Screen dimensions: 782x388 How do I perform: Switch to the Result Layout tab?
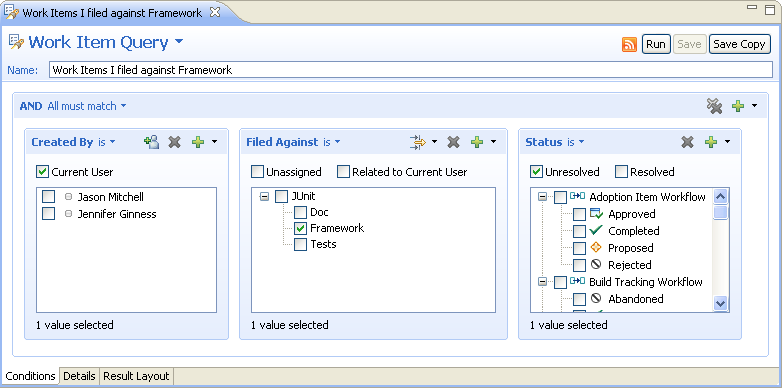[x=136, y=376]
